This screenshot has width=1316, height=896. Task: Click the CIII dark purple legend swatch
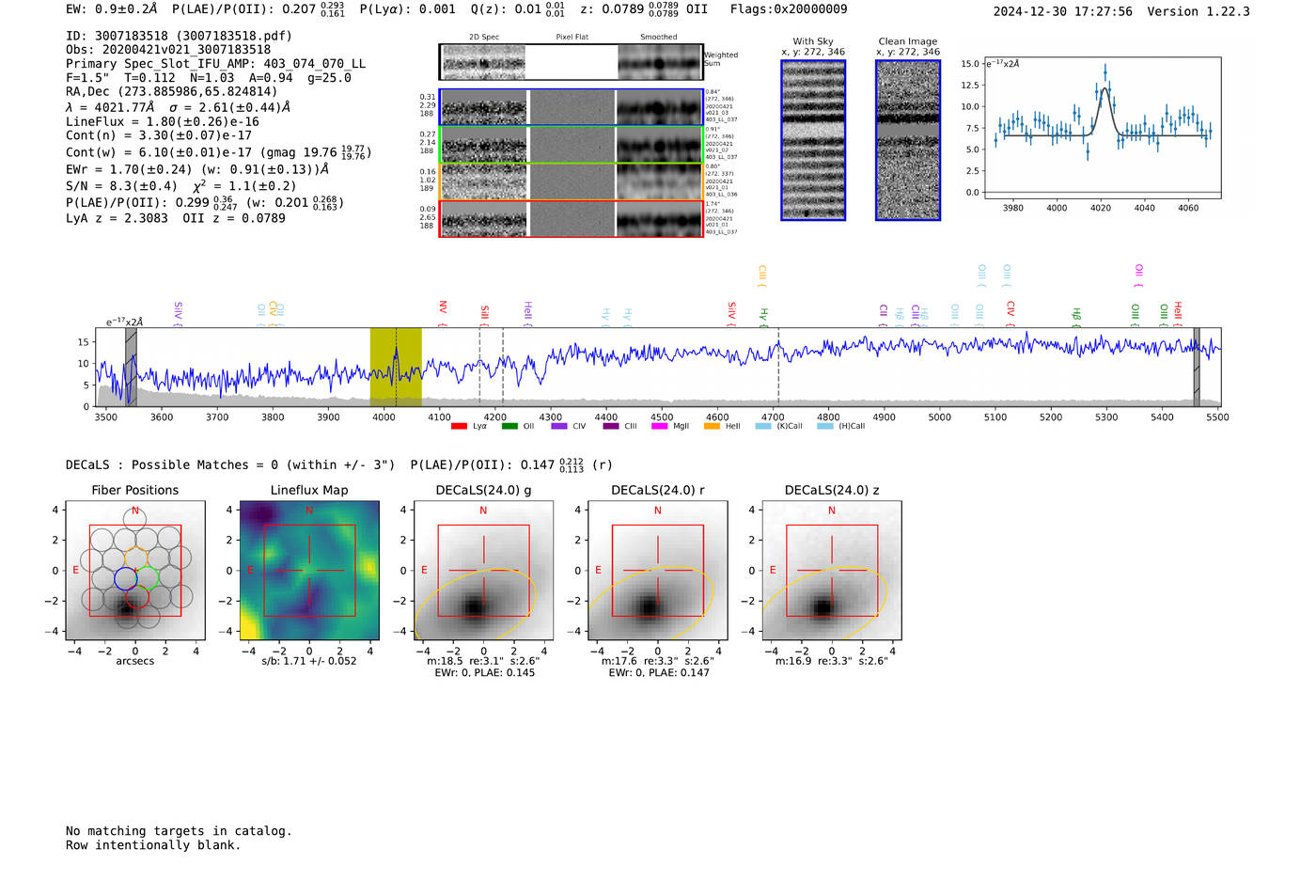[x=611, y=427]
